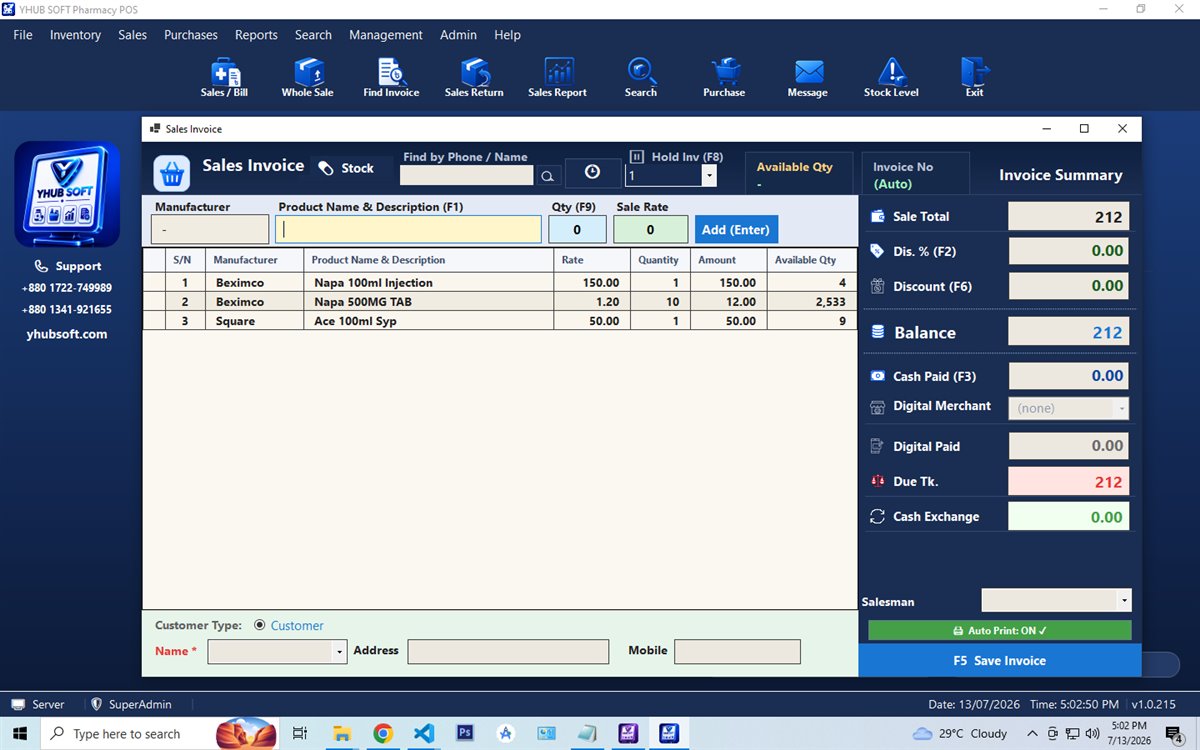
Task: Open the Search menu in menu bar
Action: 313,35
